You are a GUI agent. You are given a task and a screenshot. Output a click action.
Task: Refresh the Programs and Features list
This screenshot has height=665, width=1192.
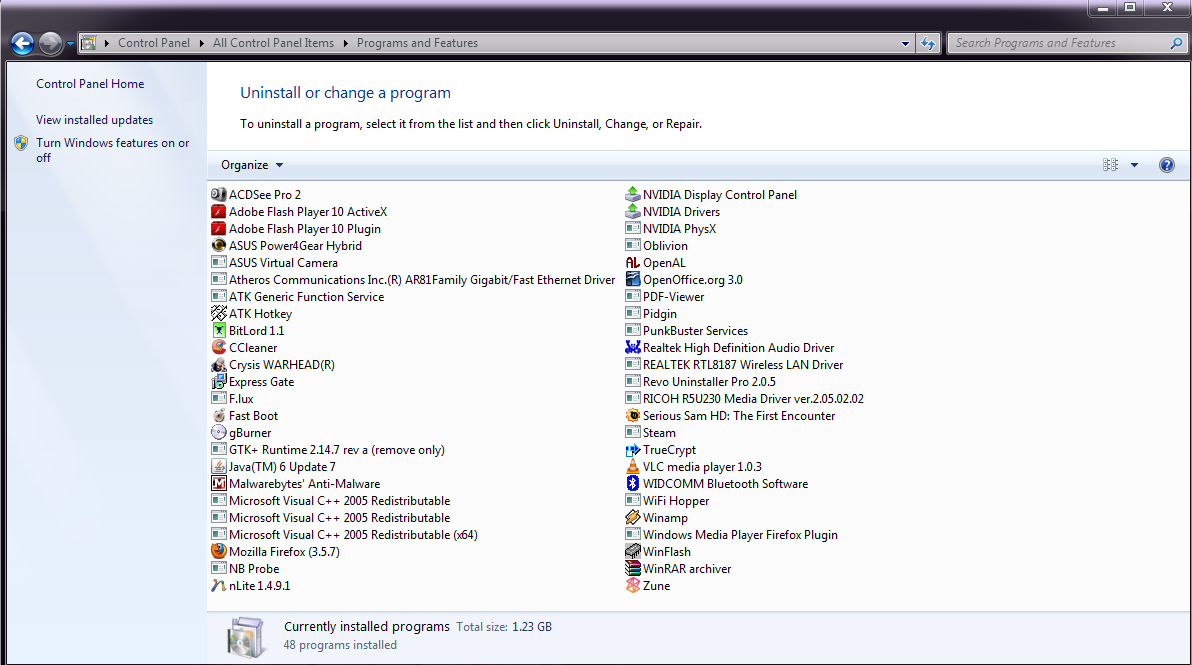pyautogui.click(x=927, y=43)
